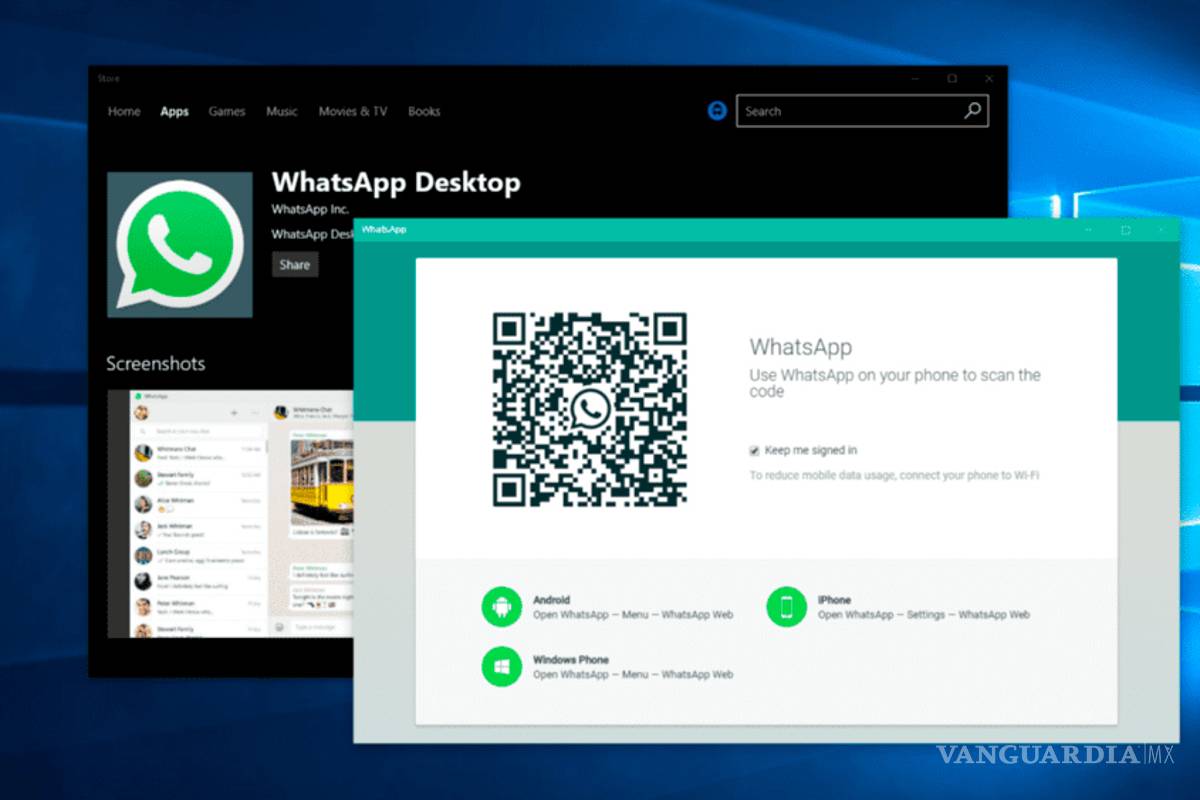Click the Windows Phone icon
The image size is (1200, 800).
pyautogui.click(x=500, y=666)
